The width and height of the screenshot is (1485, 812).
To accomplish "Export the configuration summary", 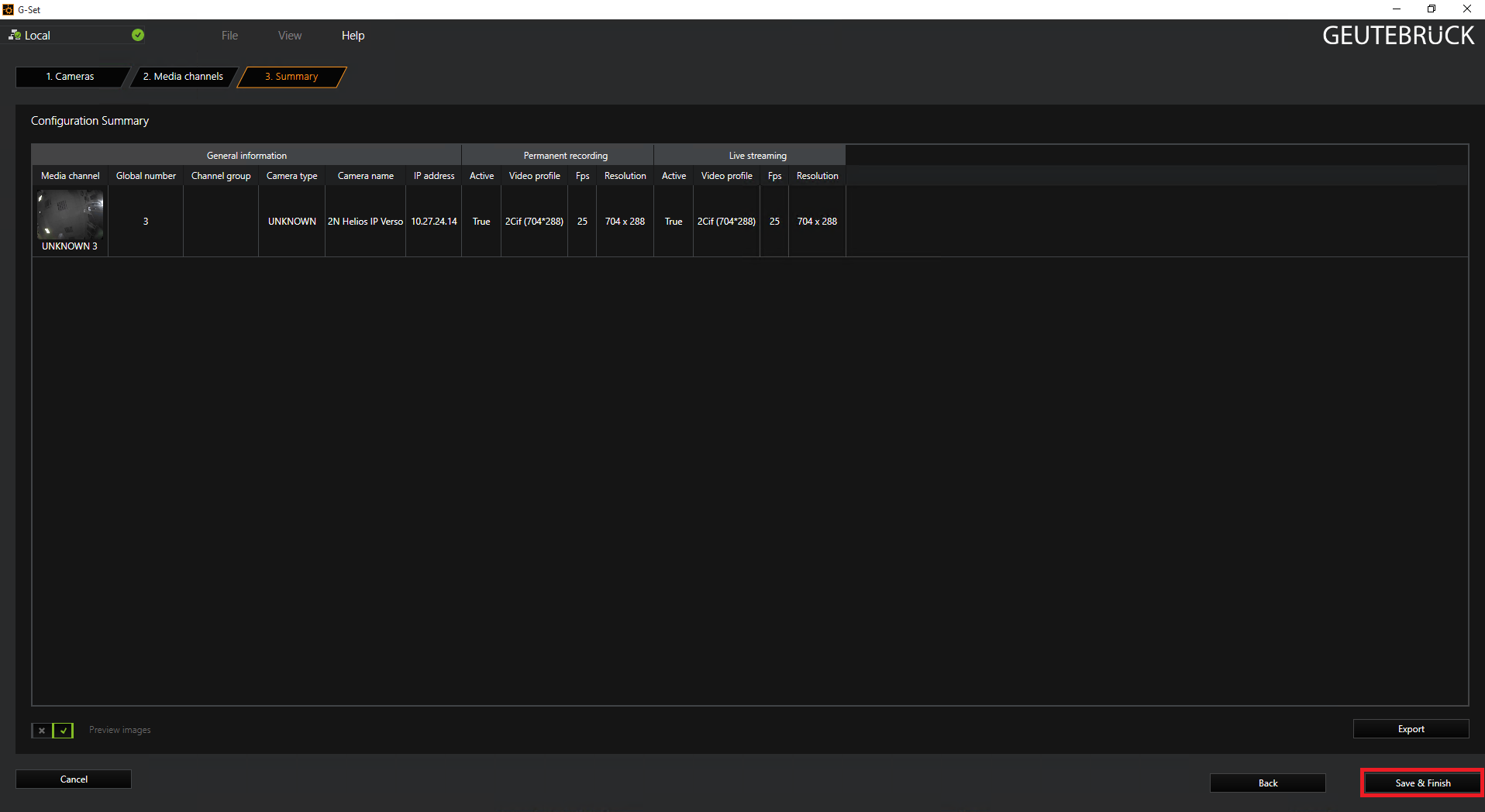I will click(1411, 729).
